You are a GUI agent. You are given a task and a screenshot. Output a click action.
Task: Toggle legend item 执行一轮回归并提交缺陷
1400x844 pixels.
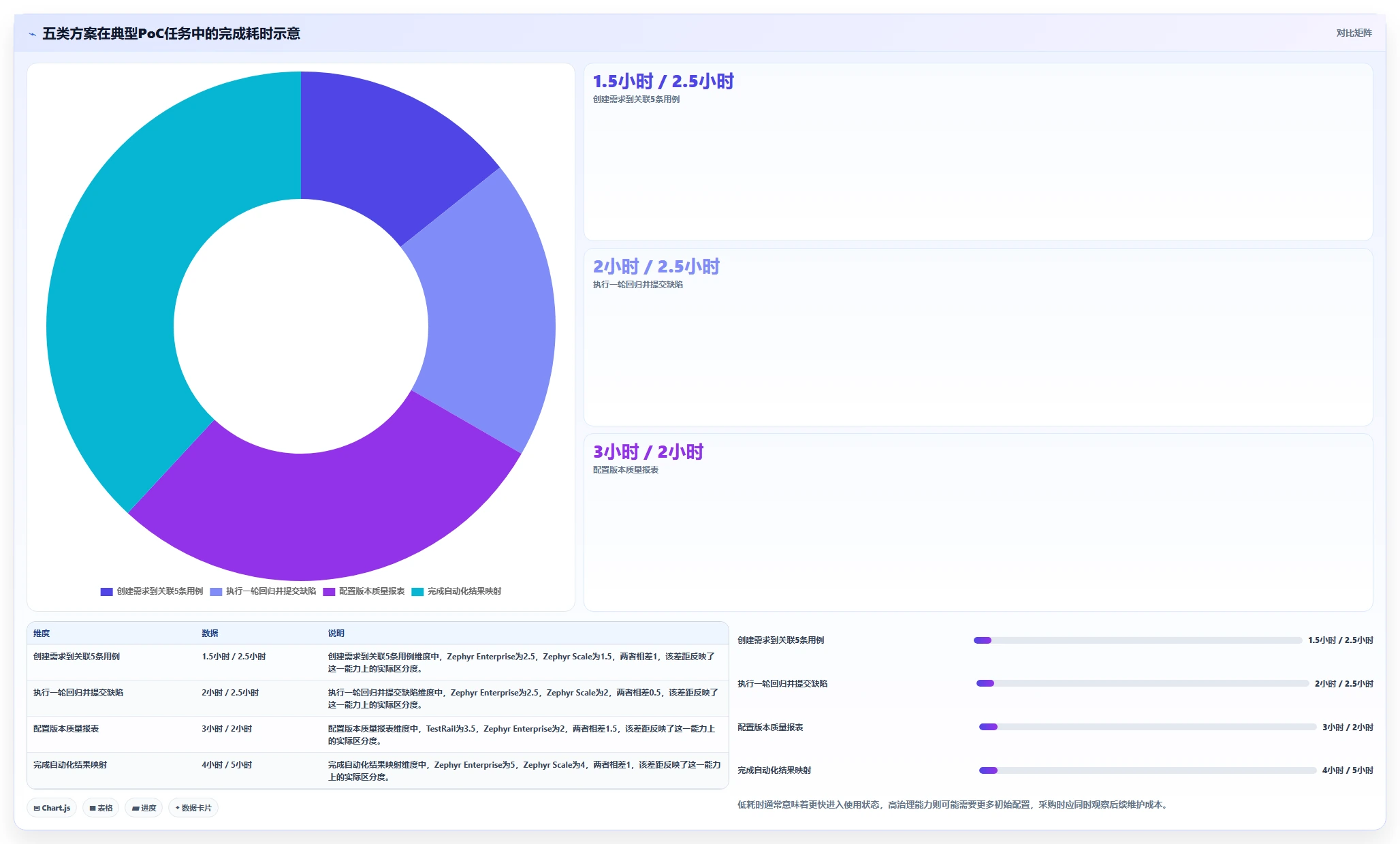(x=263, y=591)
